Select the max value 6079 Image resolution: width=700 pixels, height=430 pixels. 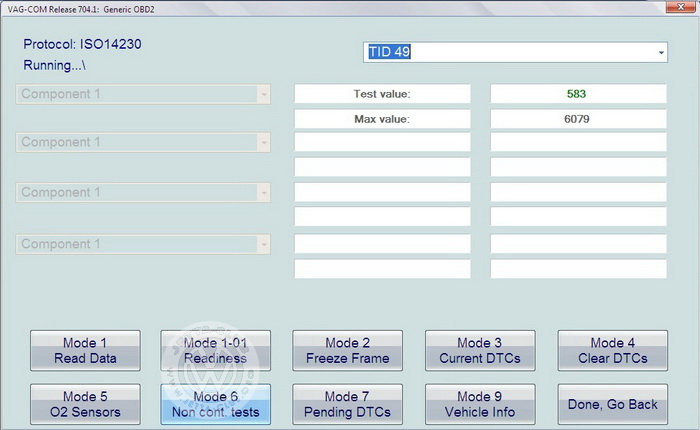[579, 119]
